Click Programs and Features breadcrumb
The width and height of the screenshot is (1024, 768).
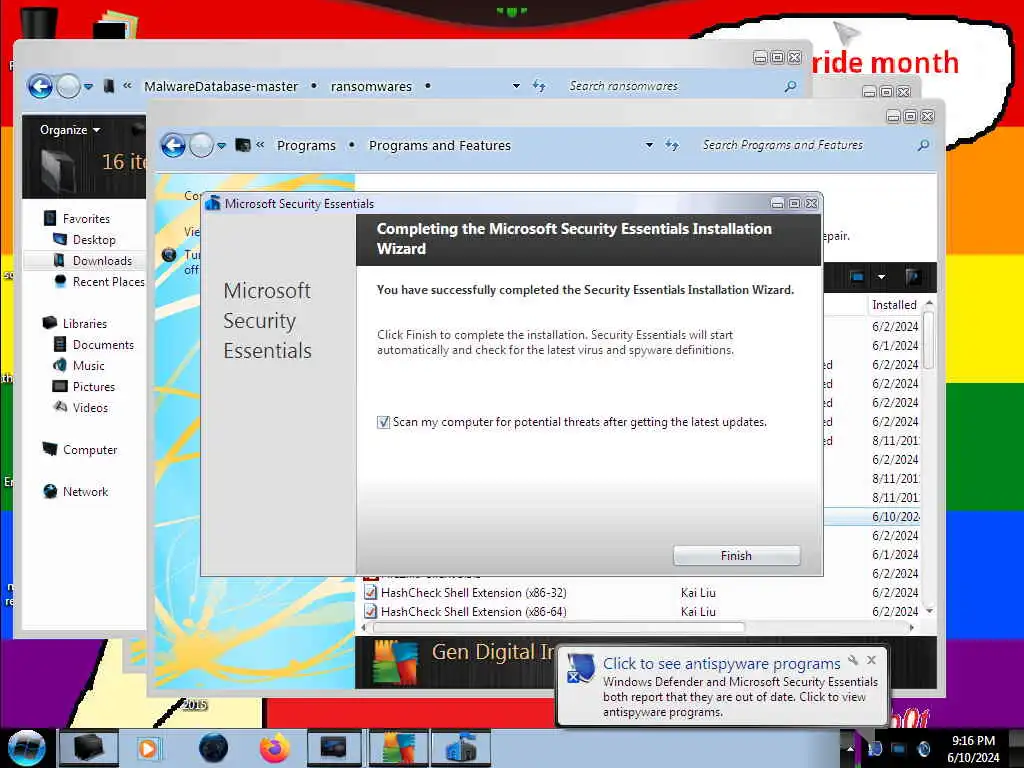coord(440,145)
